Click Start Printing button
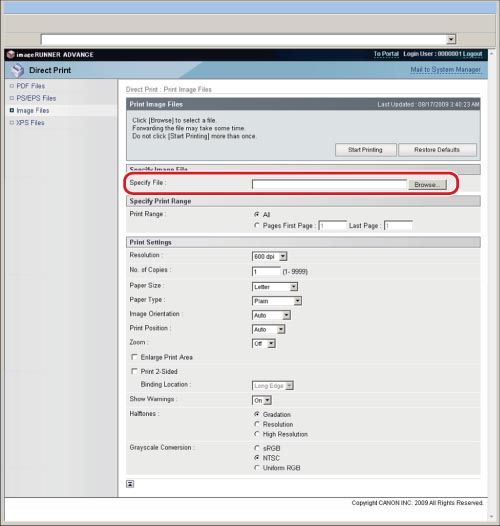The height and width of the screenshot is (526, 500). click(365, 150)
